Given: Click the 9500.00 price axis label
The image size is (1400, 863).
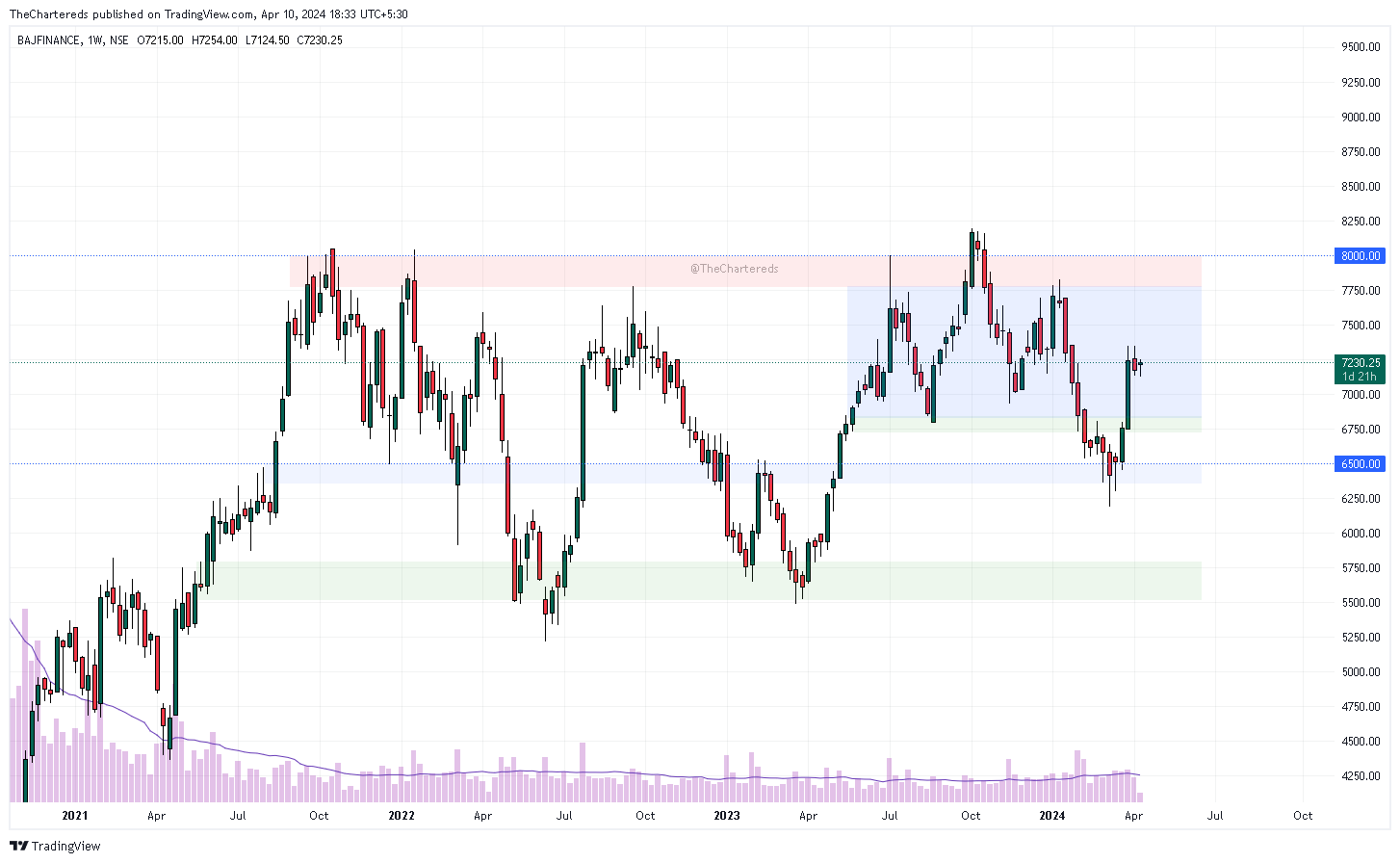Looking at the screenshot, I should 1361,47.
